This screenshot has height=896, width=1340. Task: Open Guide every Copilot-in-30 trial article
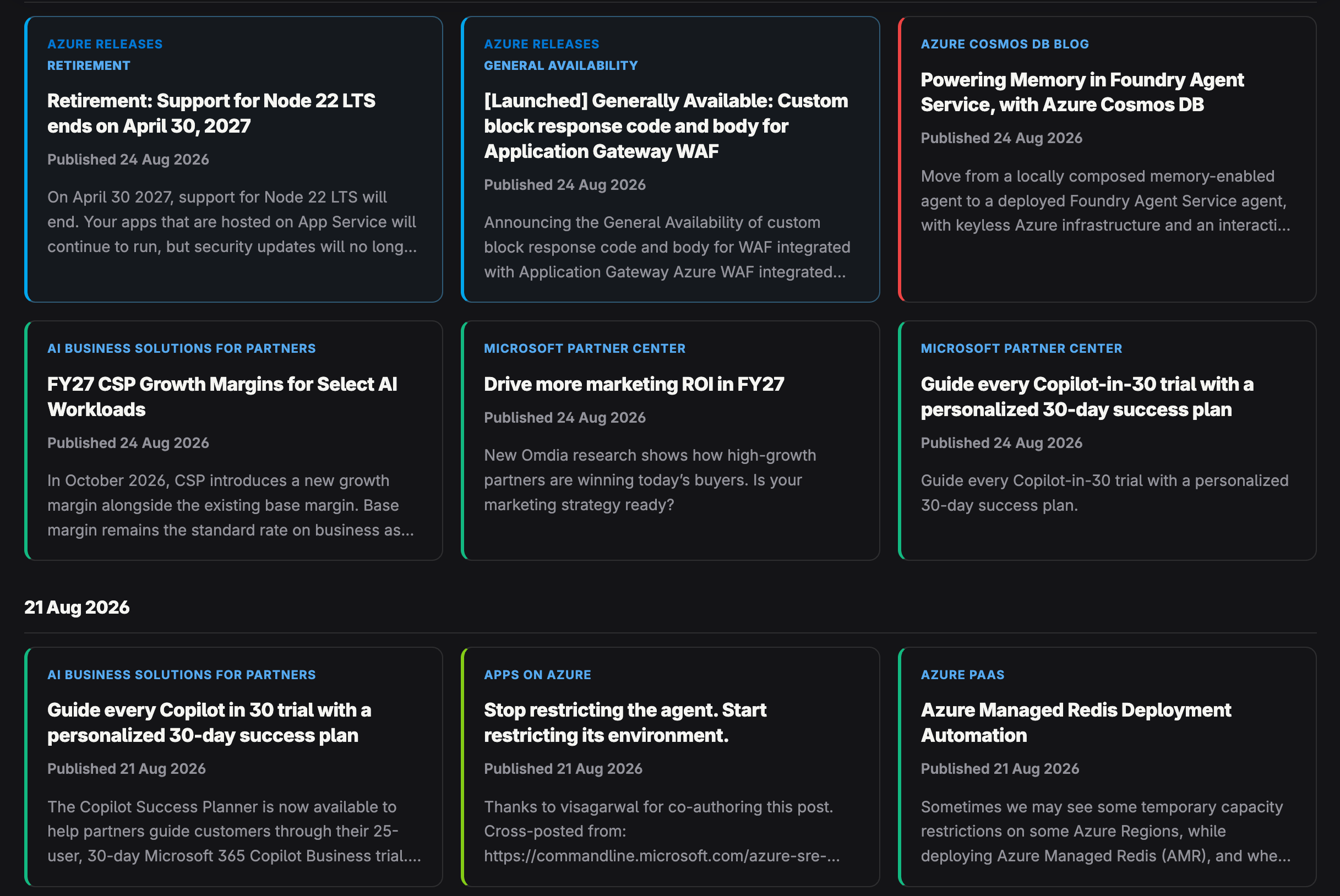1087,397
